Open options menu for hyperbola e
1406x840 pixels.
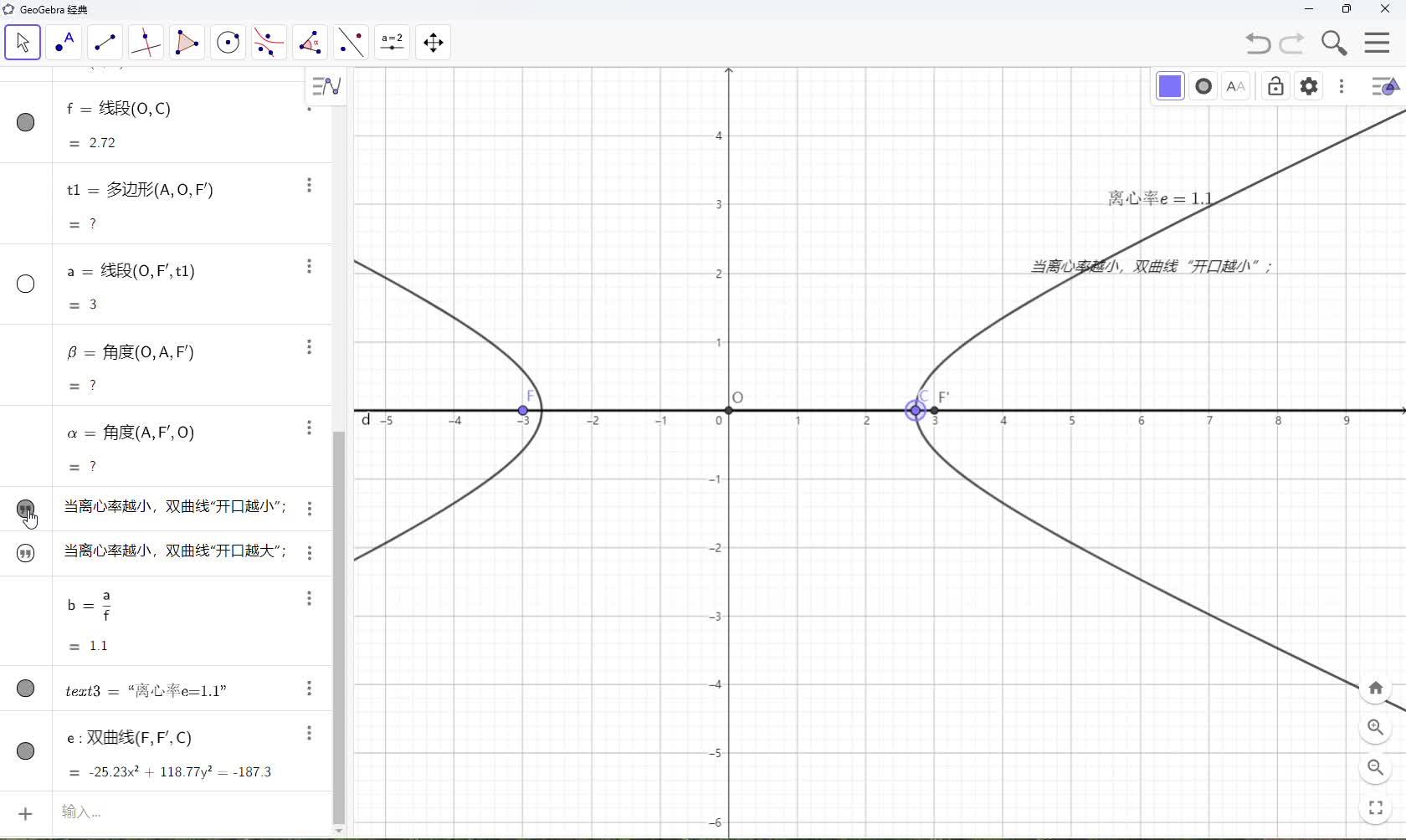(x=309, y=733)
